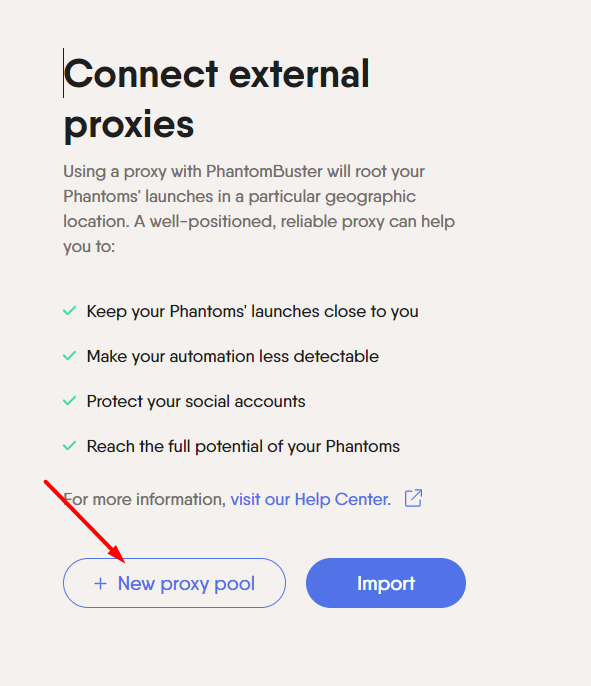Screen dimensions: 591x686
Task: Click the red arrow annotation's arrowhead
Action: pos(117,554)
